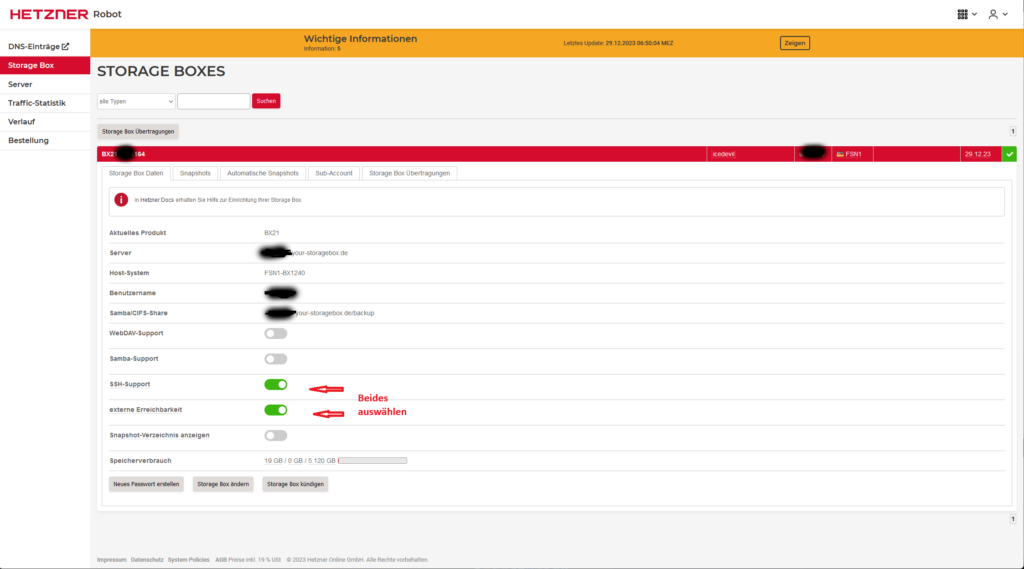
Task: Click Storage Box Übertragungen button above list
Action: (138, 131)
